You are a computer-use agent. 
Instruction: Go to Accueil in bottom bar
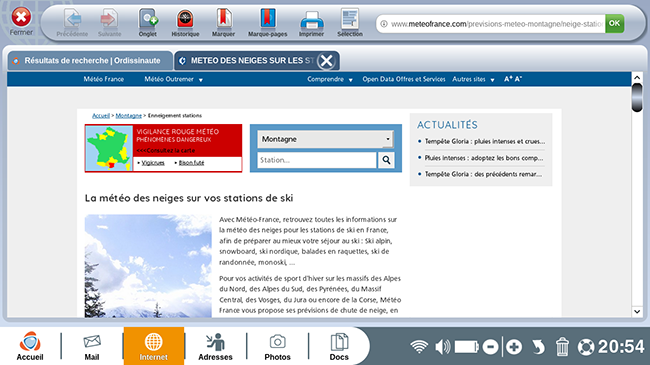pyautogui.click(x=30, y=346)
